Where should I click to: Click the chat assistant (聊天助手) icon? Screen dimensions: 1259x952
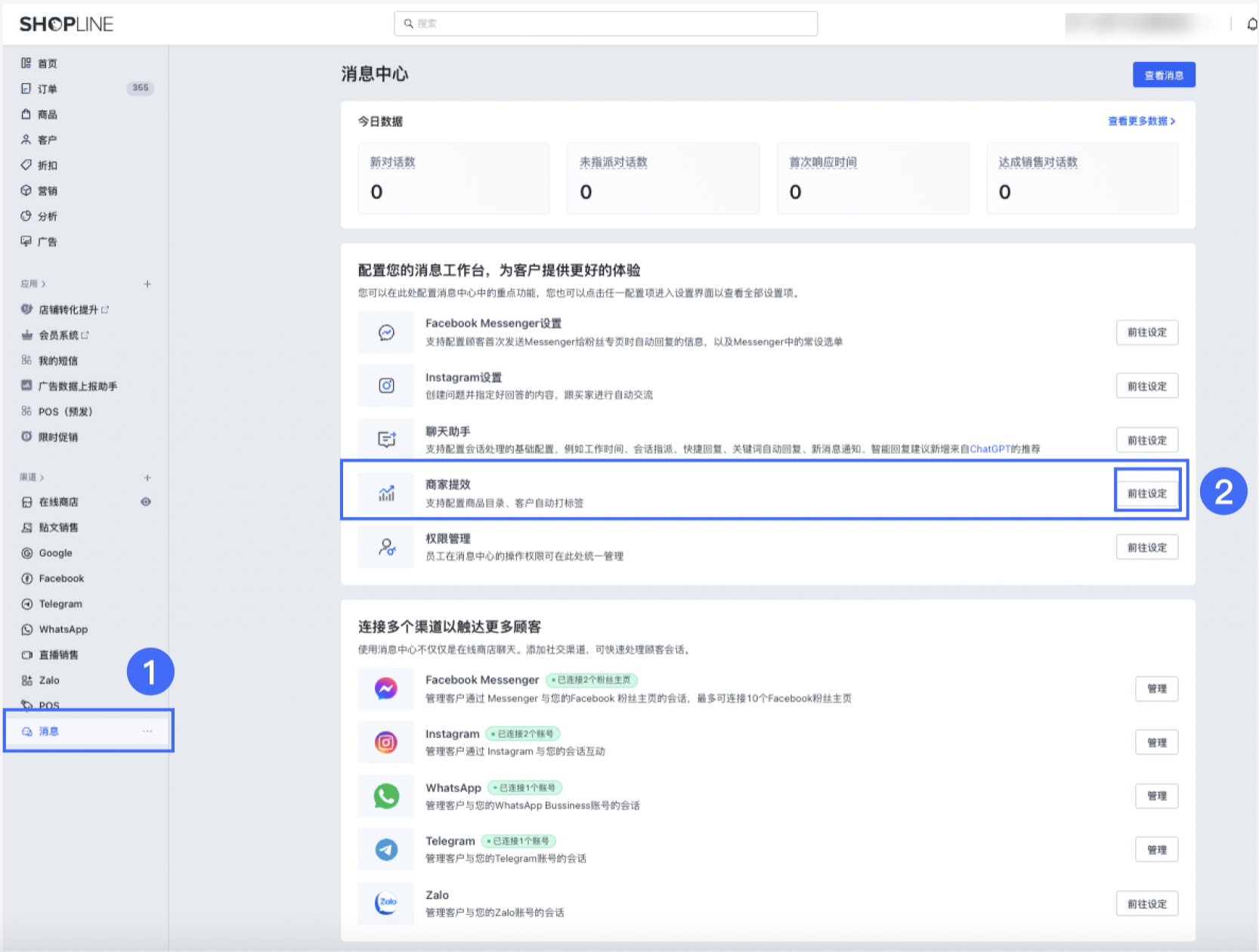[386, 440]
